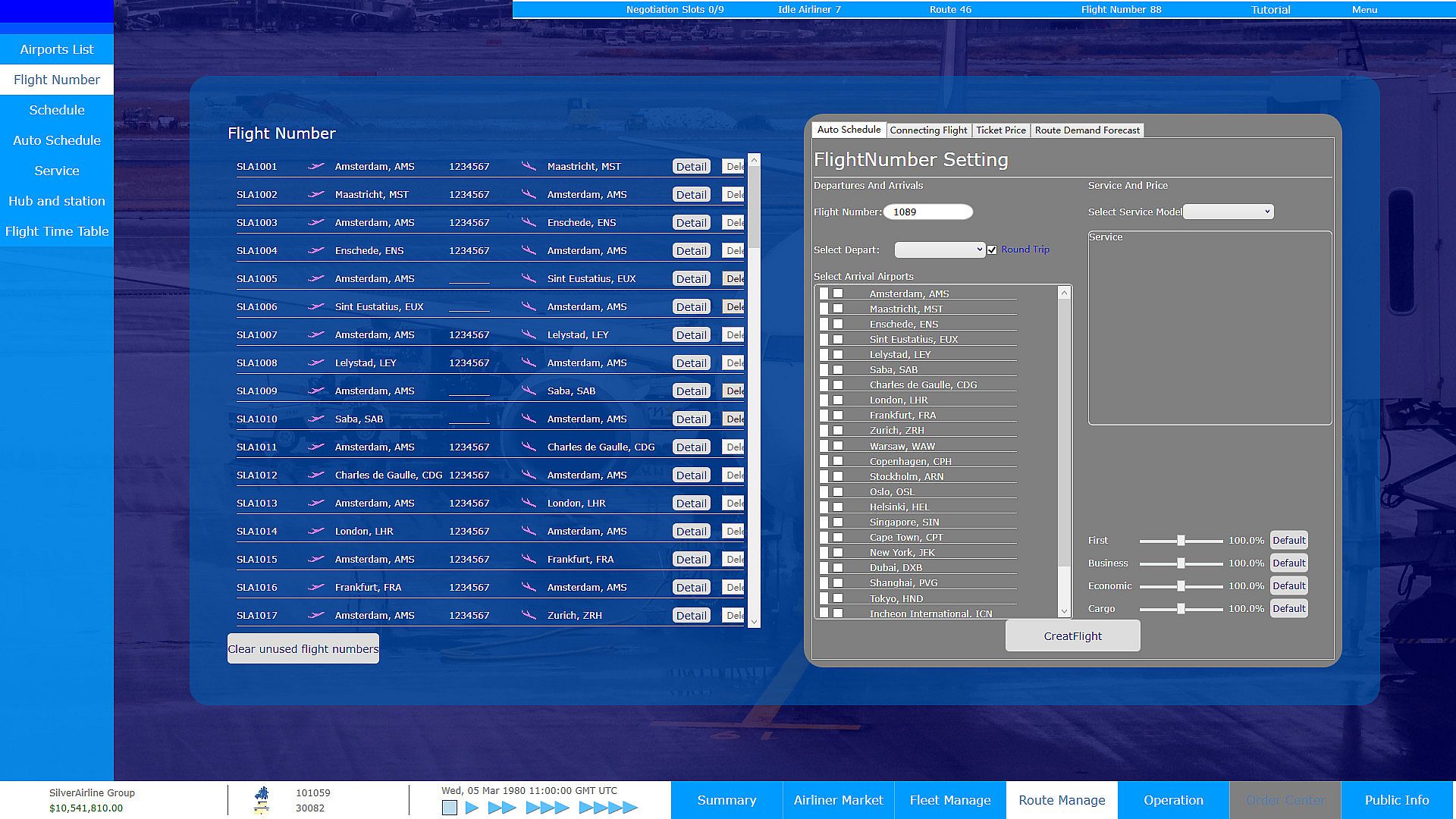
Task: Start normal speed with the single play arrow
Action: tap(472, 808)
